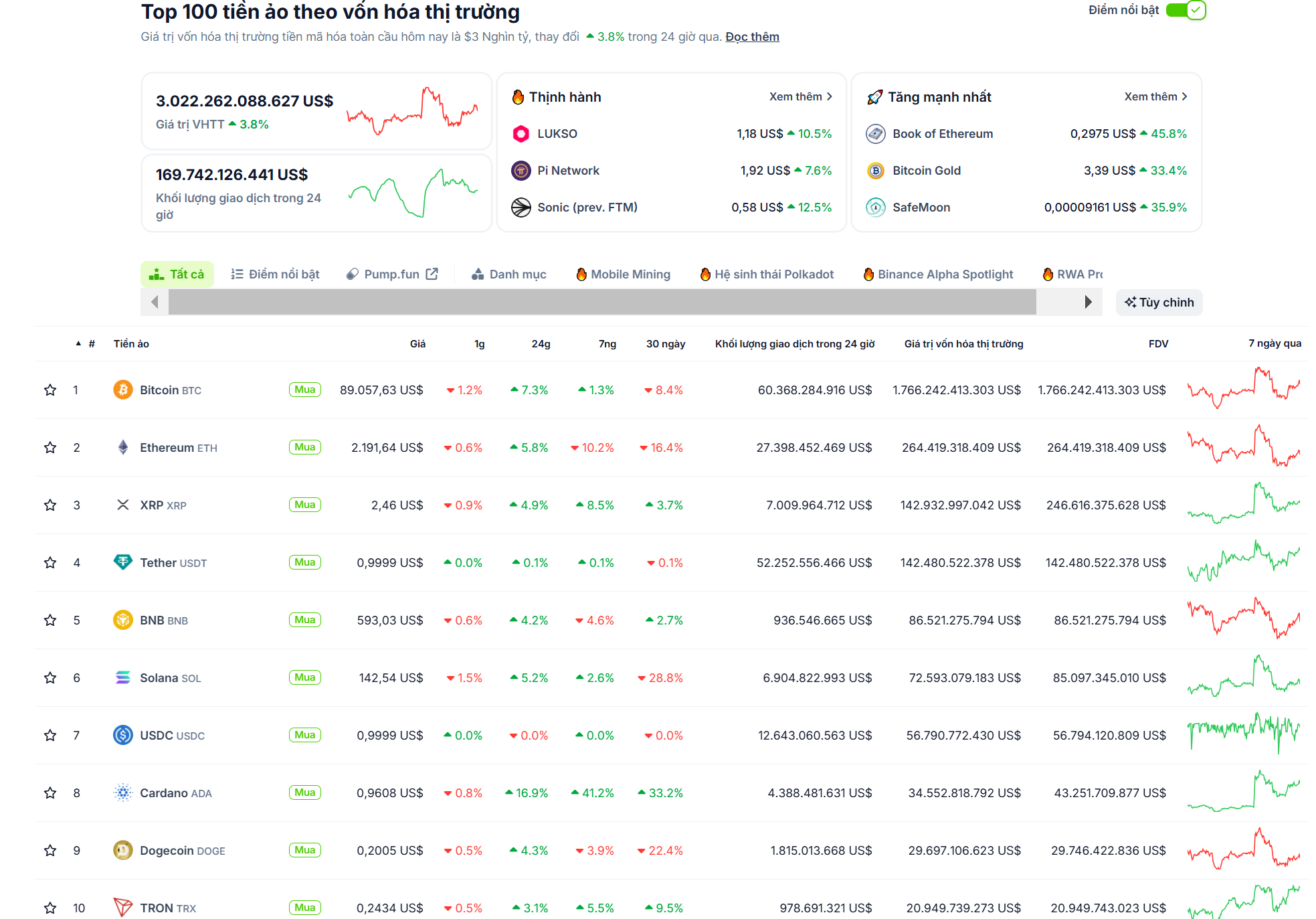Favorite BNB with its star icon
Image resolution: width=1316 pixels, height=919 pixels.
tap(50, 620)
